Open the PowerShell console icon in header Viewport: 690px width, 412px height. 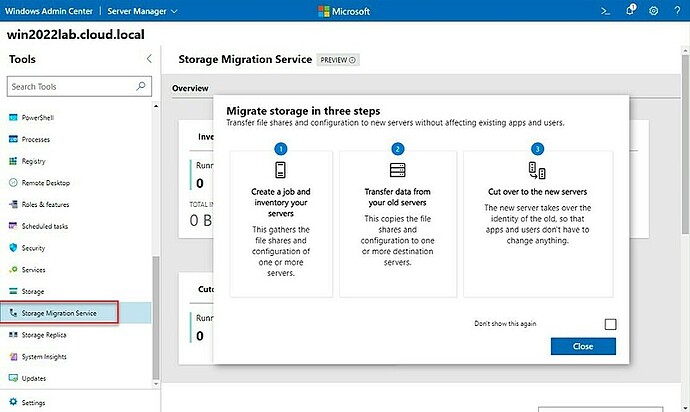606,11
